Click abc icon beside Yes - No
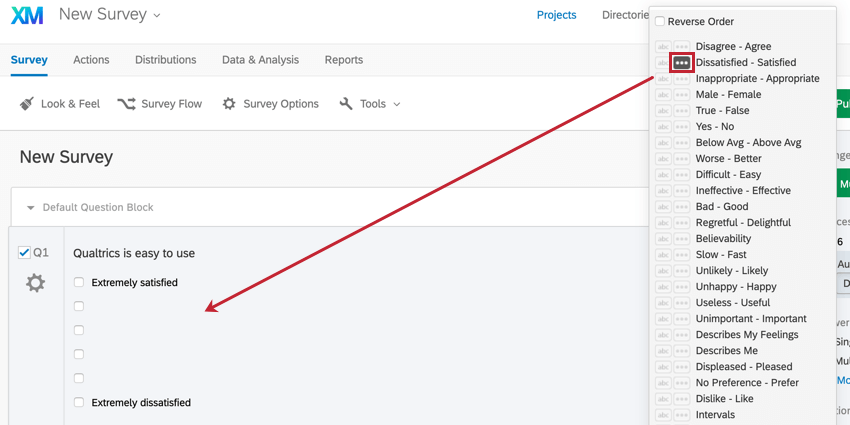The width and height of the screenshot is (850, 425). point(663,127)
